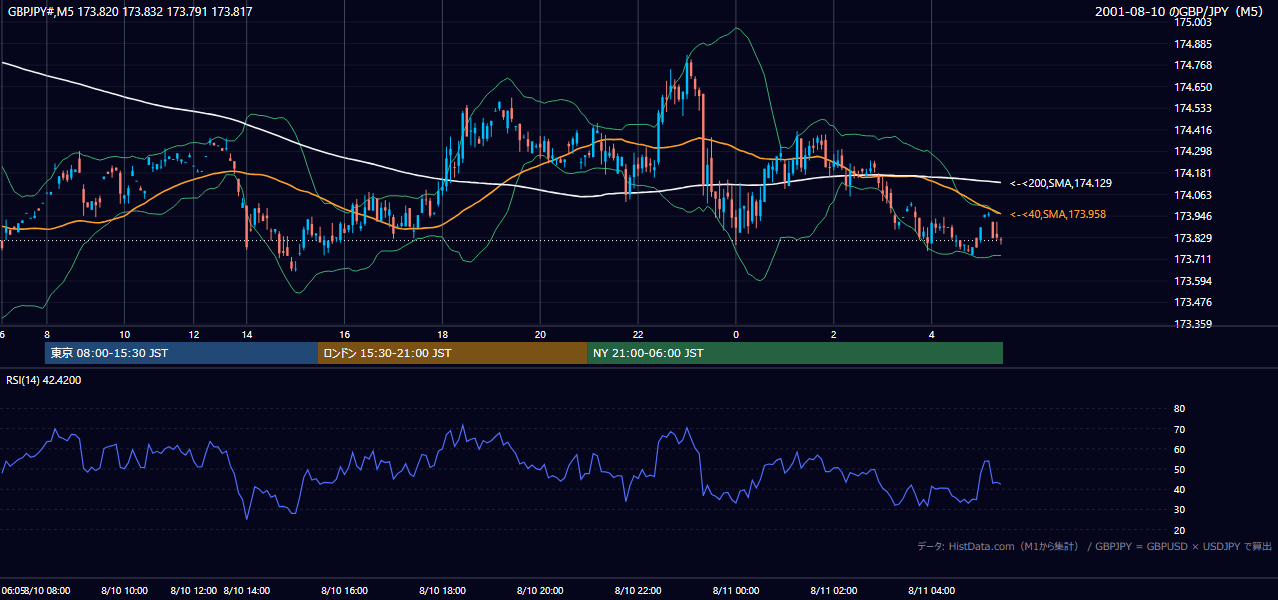Screen dimensions: 1278x600
Task: Click hour label 16 under the price chart
Action: (x=344, y=333)
